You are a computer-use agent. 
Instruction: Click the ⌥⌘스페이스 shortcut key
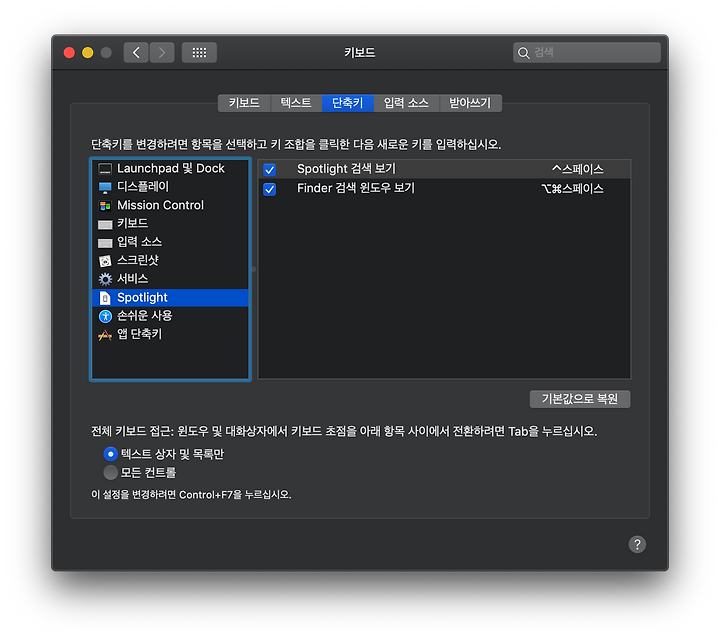pos(573,189)
